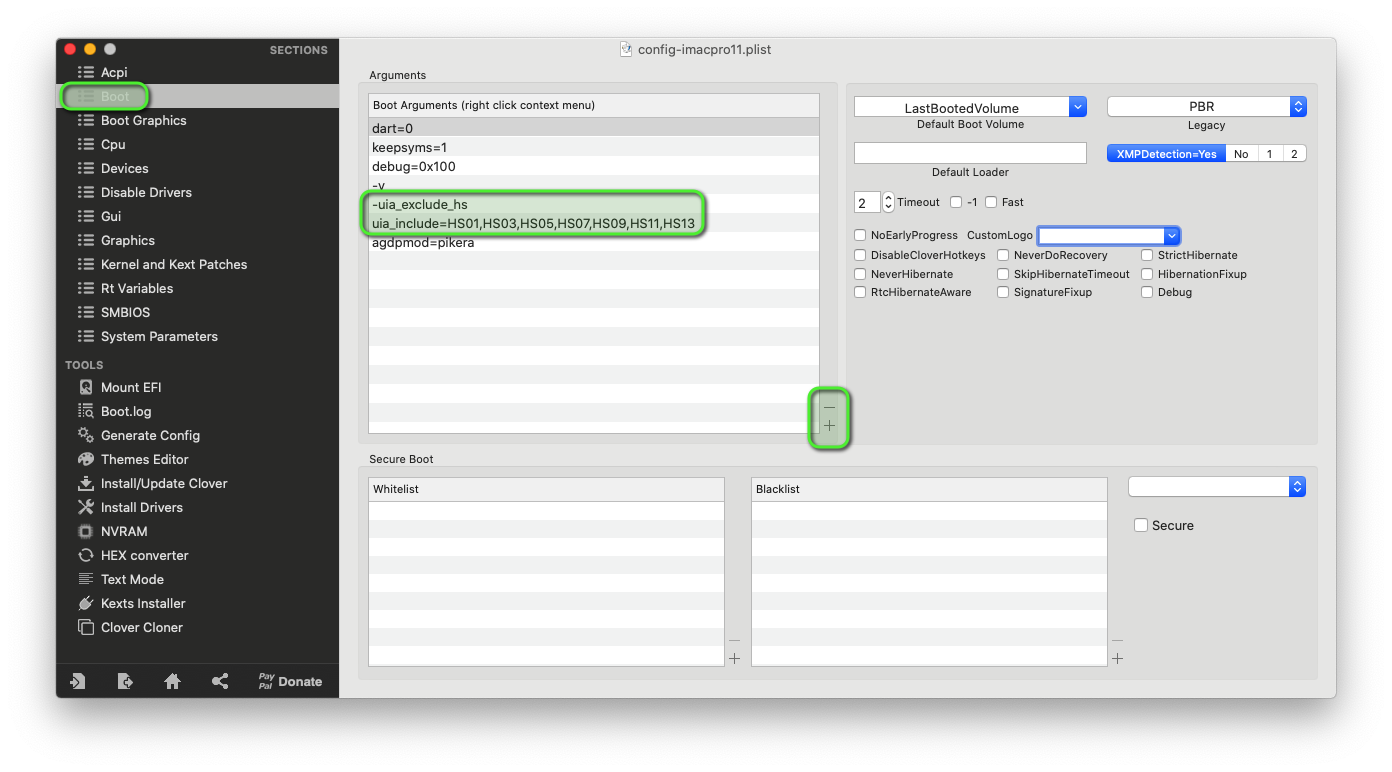Enable the DisableCloverHotkeys checkbox
The image size is (1392, 772).
(x=860, y=255)
